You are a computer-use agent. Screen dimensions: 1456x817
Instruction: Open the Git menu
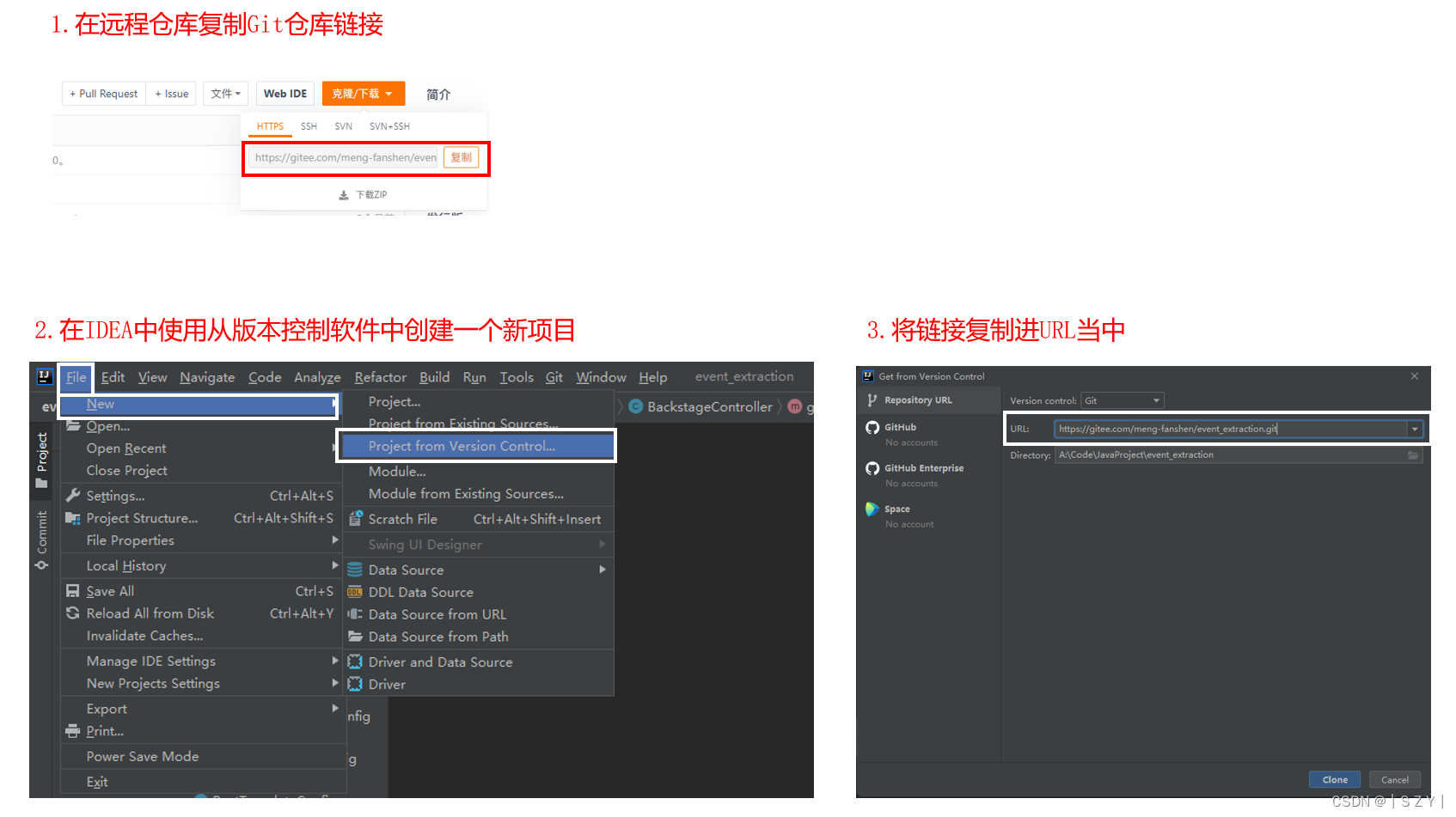click(554, 377)
